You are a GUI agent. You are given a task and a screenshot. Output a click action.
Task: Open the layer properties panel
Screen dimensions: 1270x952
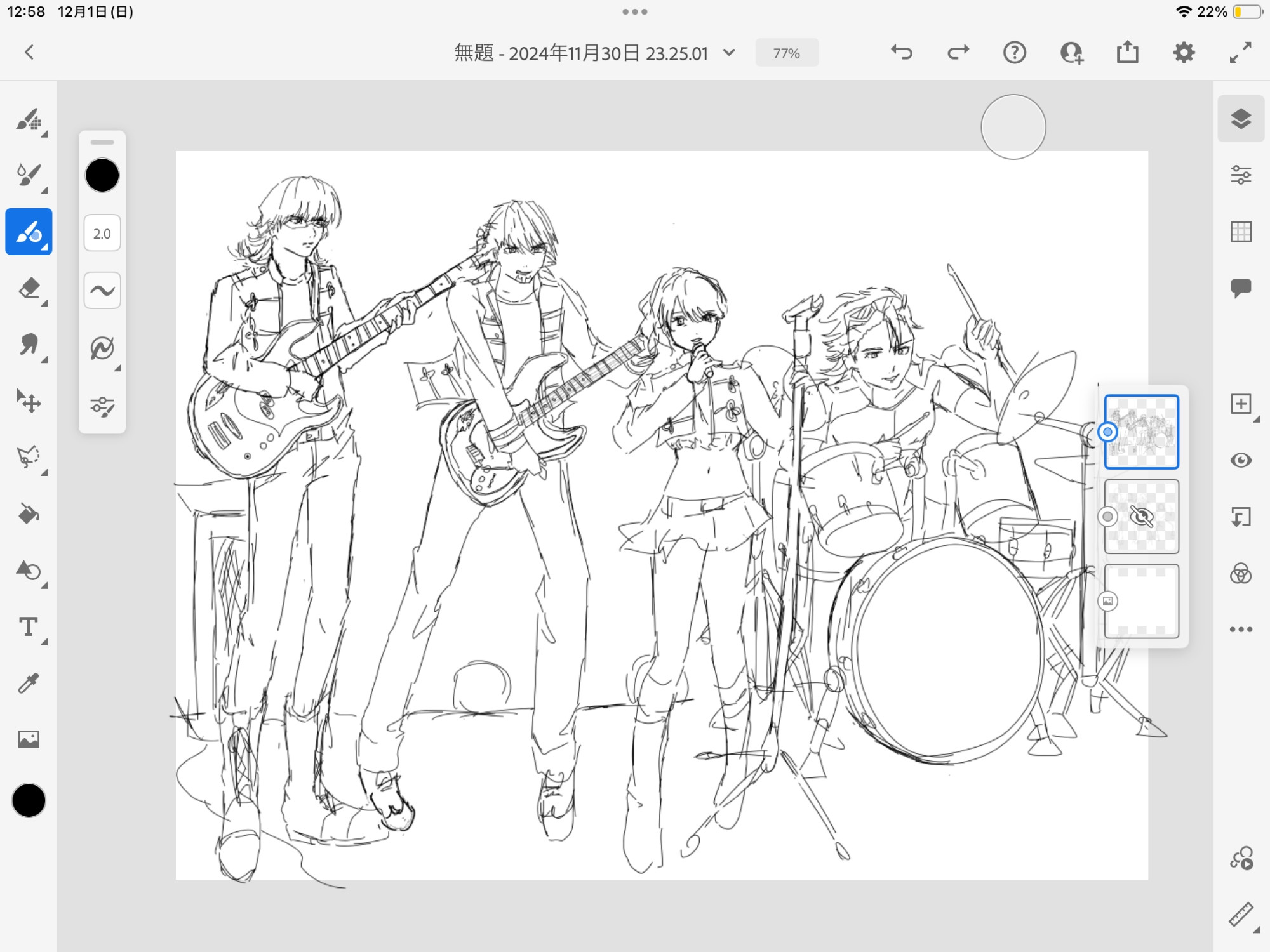pos(1241,175)
